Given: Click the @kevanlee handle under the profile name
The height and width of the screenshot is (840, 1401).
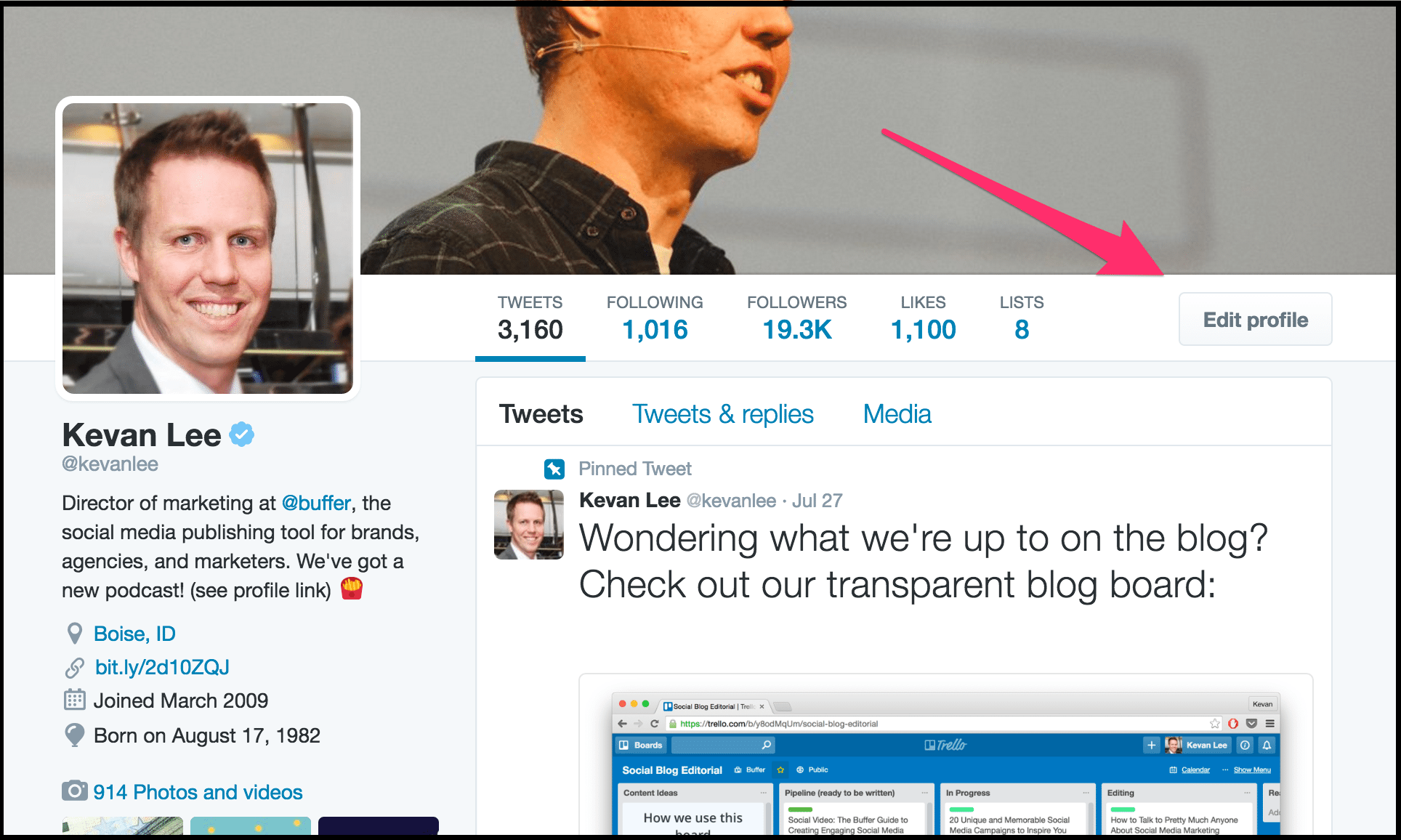Looking at the screenshot, I should (x=110, y=464).
